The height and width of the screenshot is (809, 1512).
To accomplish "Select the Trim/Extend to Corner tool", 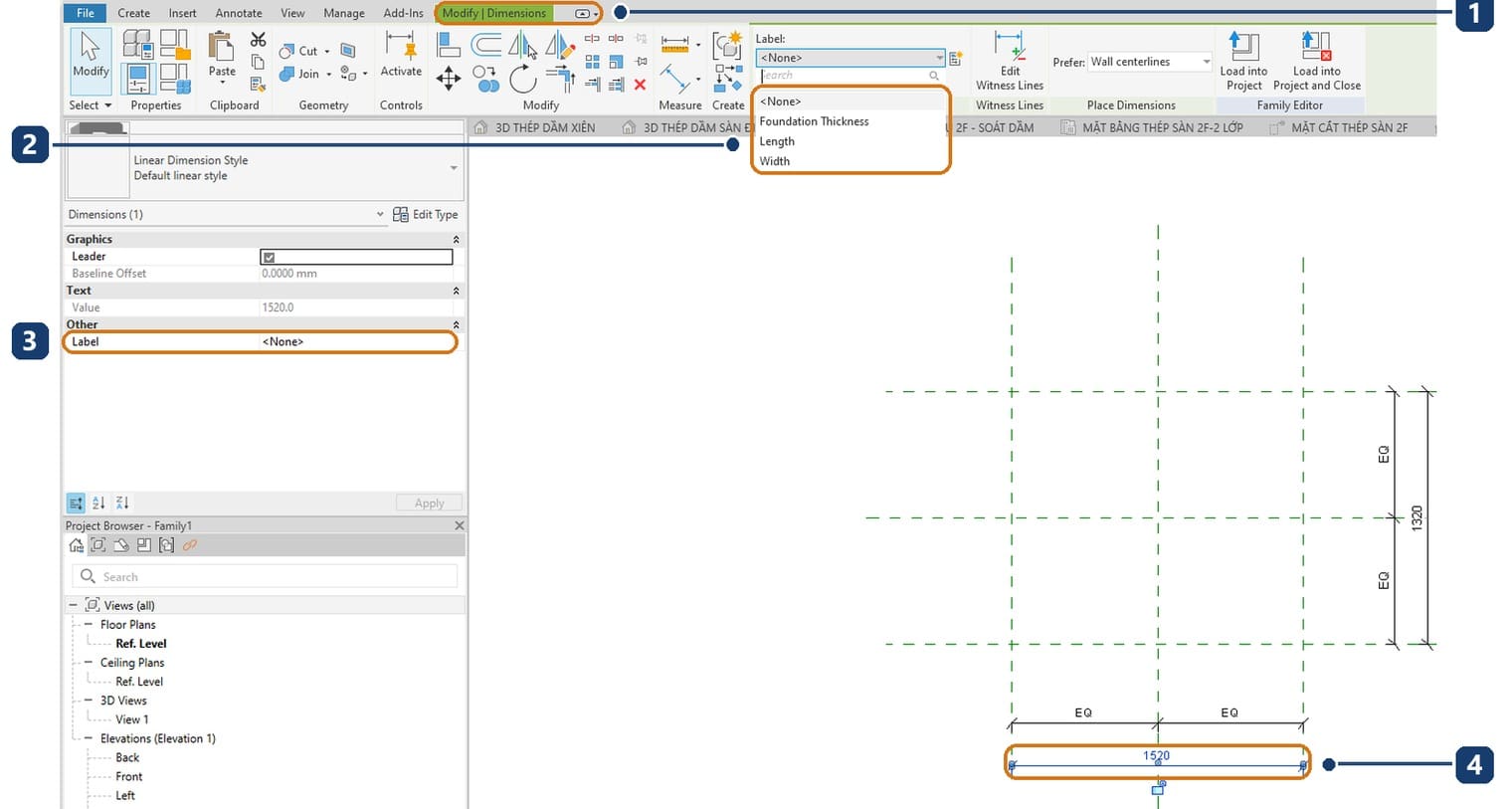I will tap(559, 78).
